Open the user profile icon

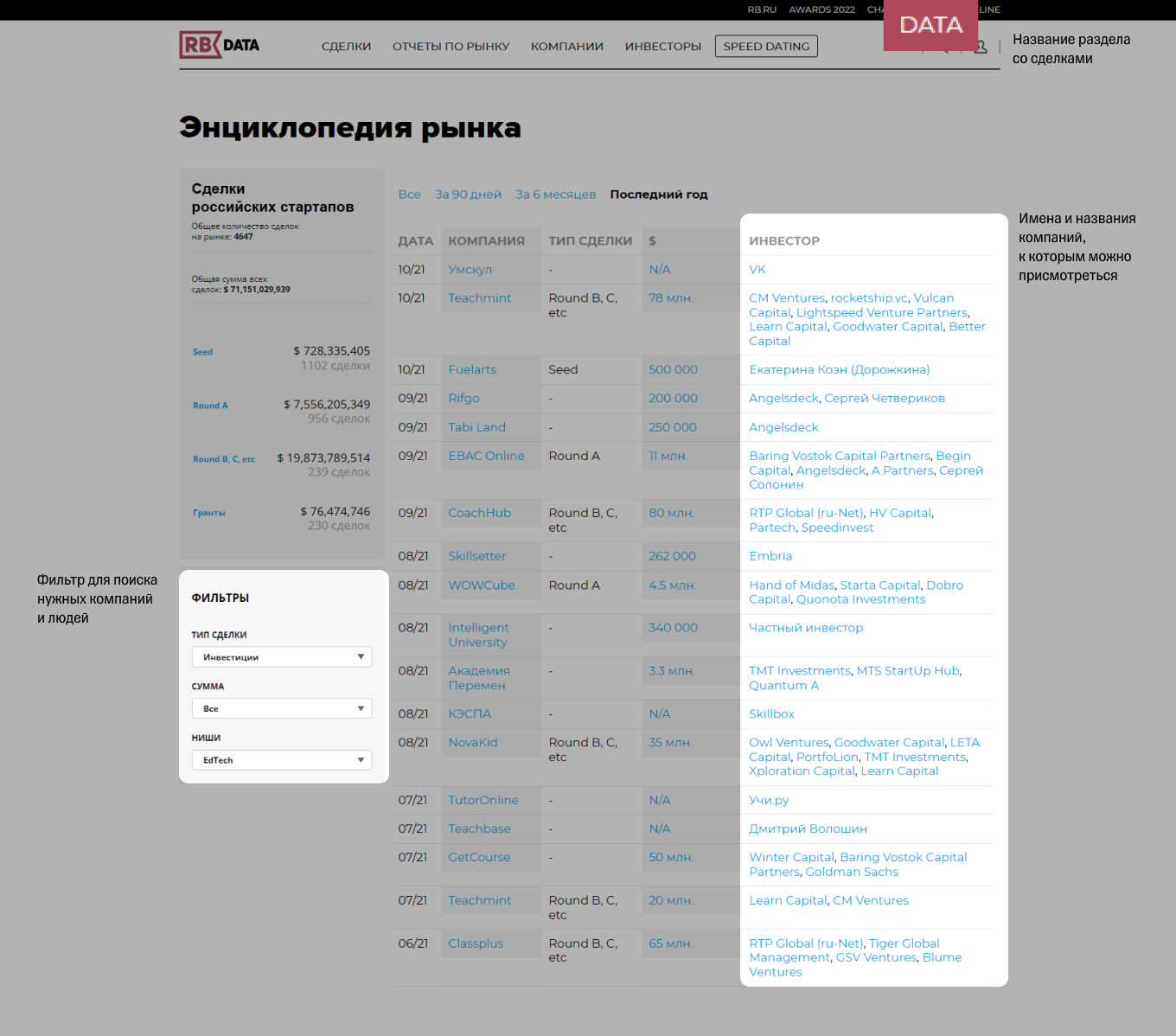pos(981,48)
